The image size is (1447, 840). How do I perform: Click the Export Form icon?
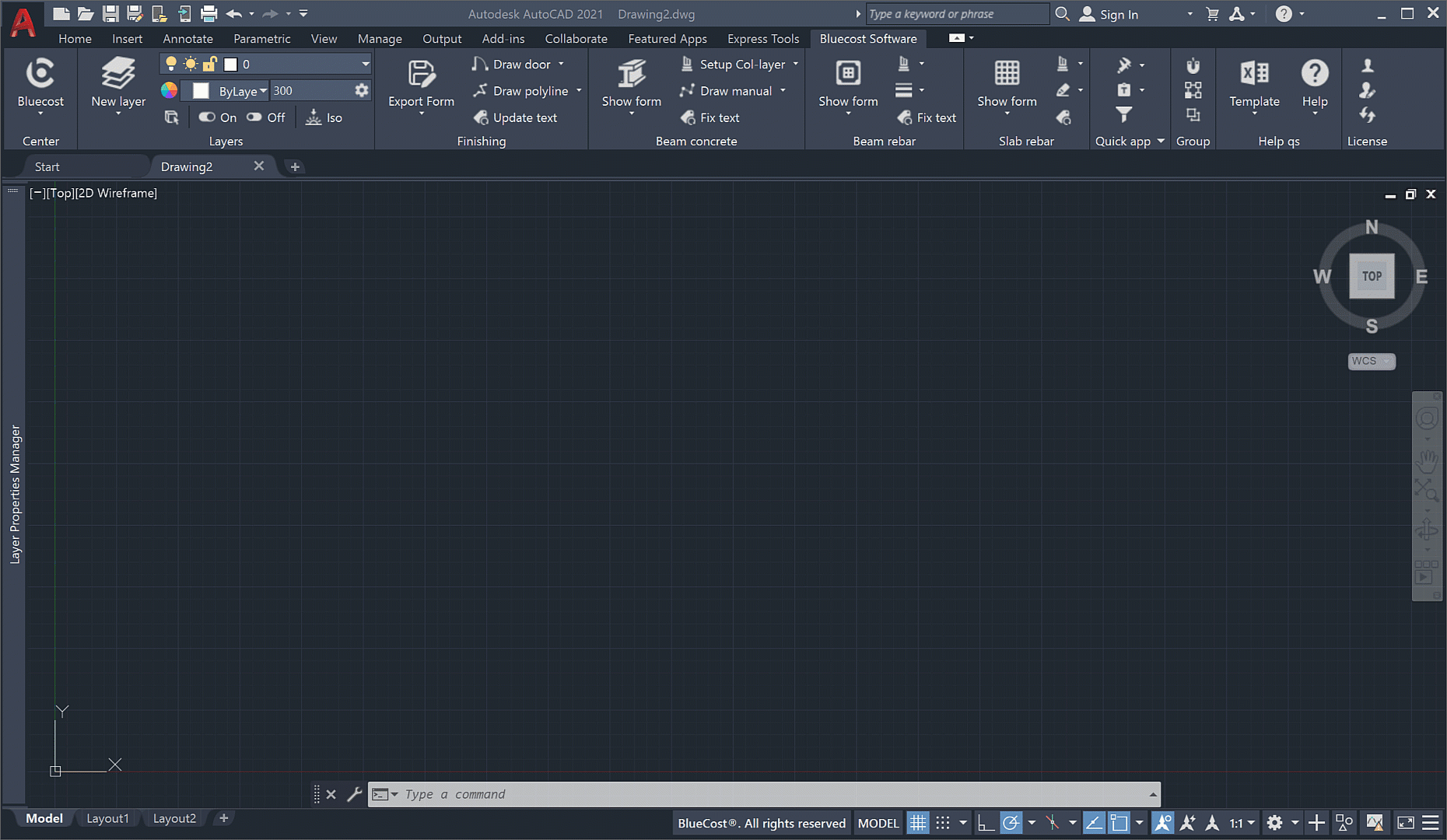coord(421,74)
